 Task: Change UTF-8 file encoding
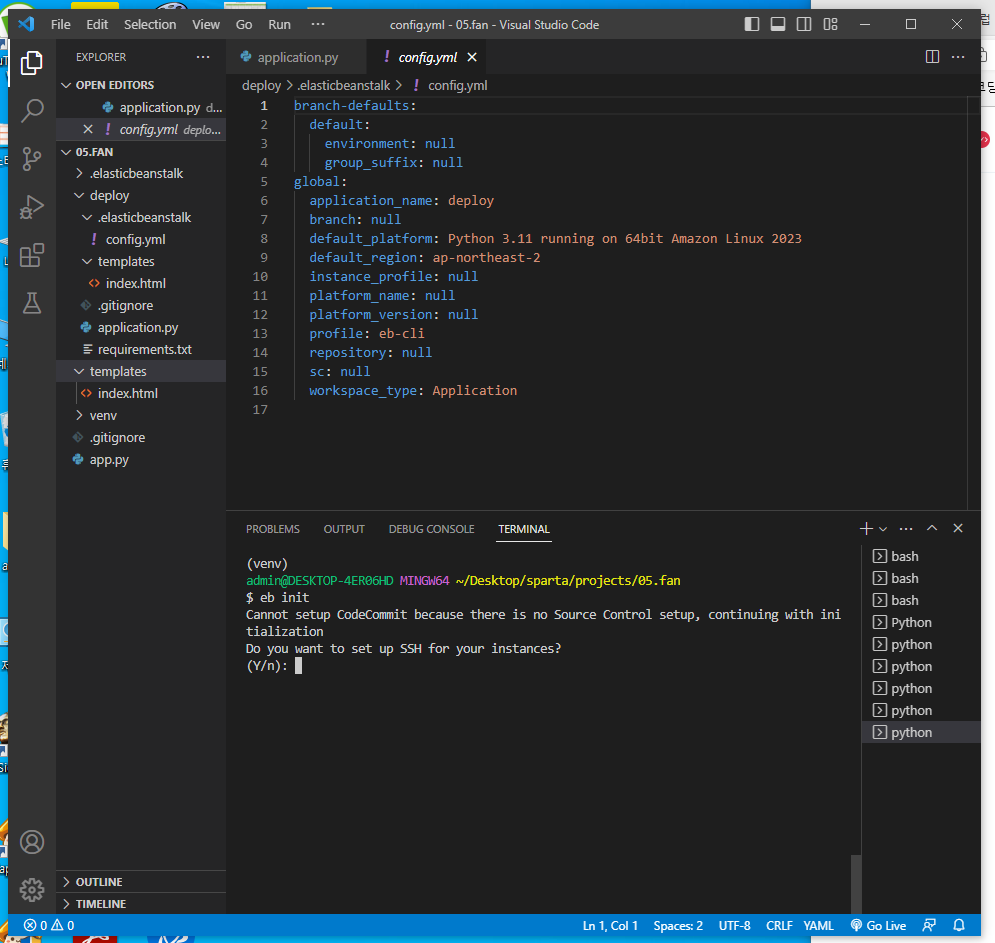tap(734, 925)
